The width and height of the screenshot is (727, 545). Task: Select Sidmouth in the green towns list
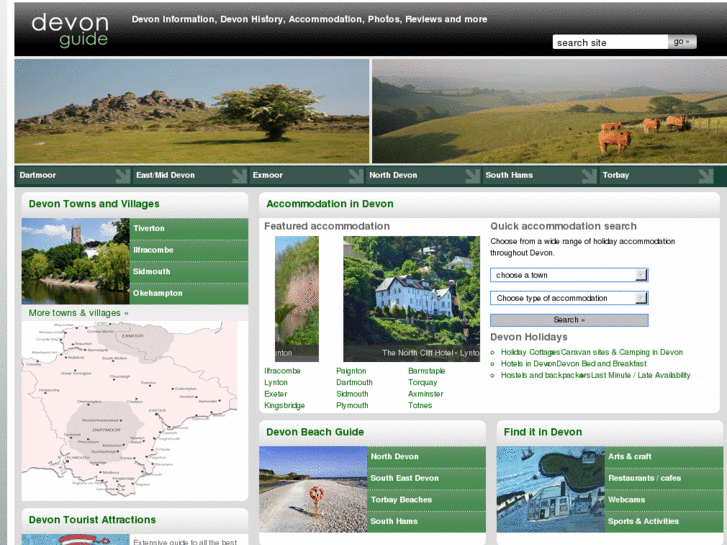(x=189, y=272)
